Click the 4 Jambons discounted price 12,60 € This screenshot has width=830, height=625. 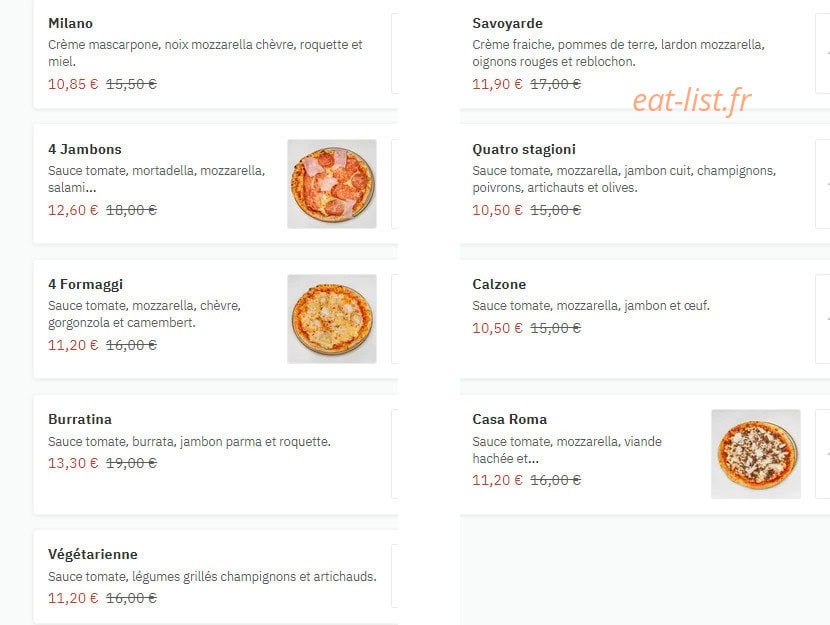(x=73, y=210)
